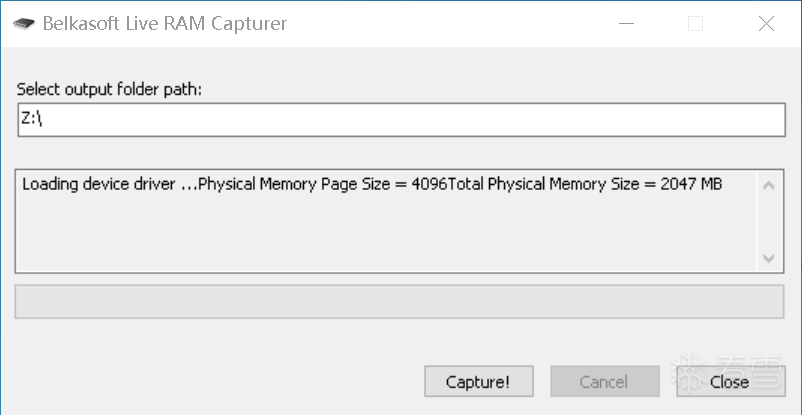This screenshot has height=415, width=802.
Task: Click the grayed-out maximize window icon
Action: [695, 24]
